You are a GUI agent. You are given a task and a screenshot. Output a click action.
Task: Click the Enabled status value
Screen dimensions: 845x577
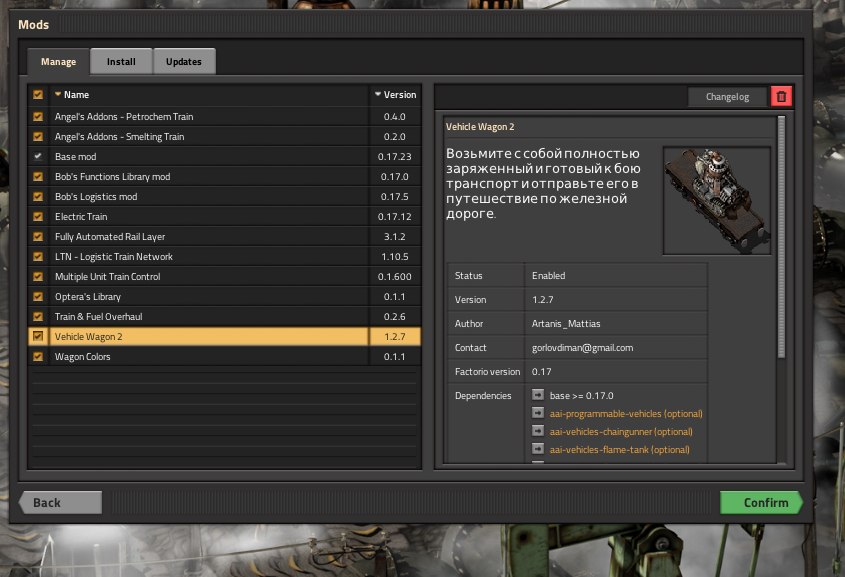(549, 275)
